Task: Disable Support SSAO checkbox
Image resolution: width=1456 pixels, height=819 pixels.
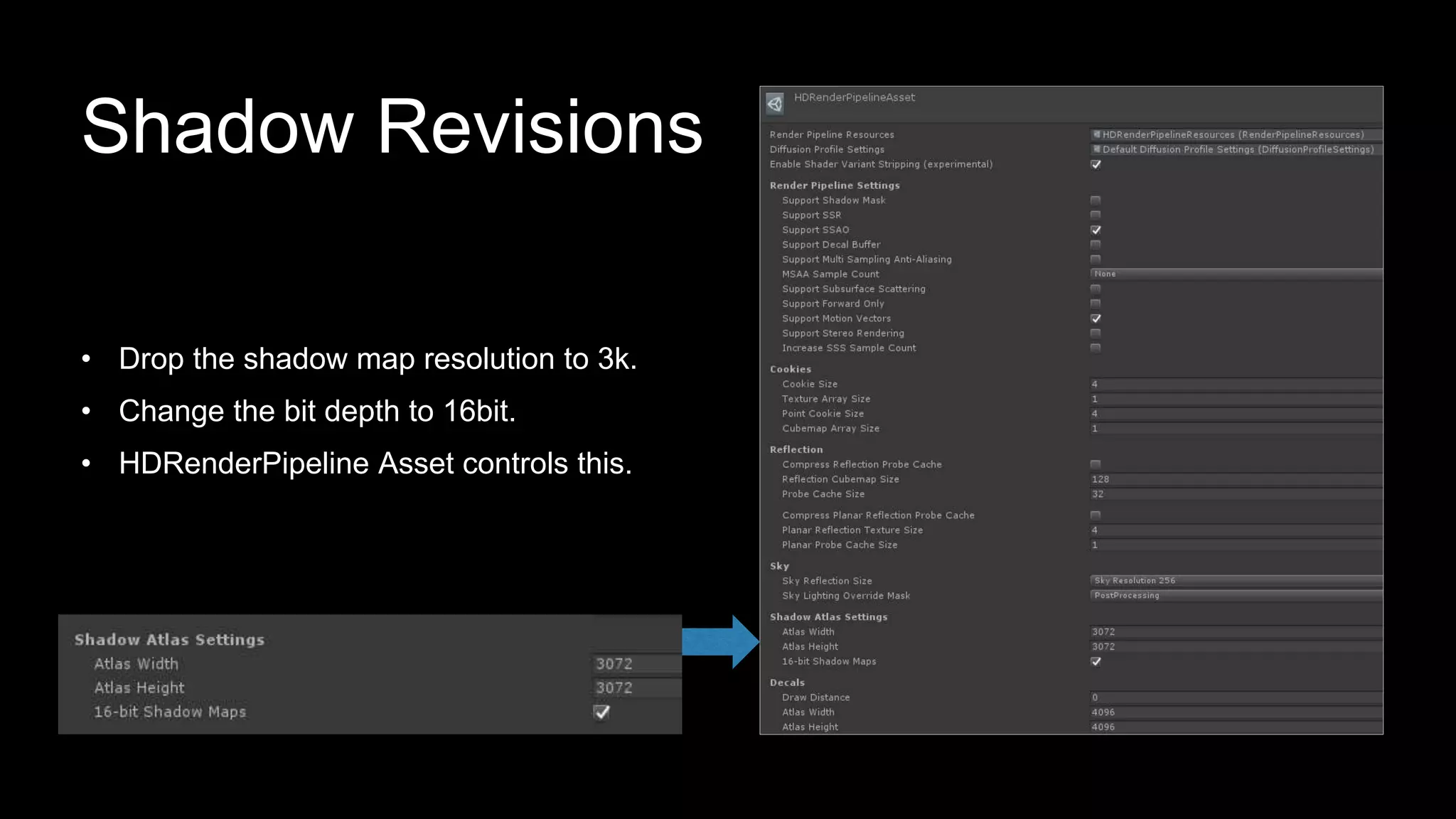Action: (x=1096, y=230)
